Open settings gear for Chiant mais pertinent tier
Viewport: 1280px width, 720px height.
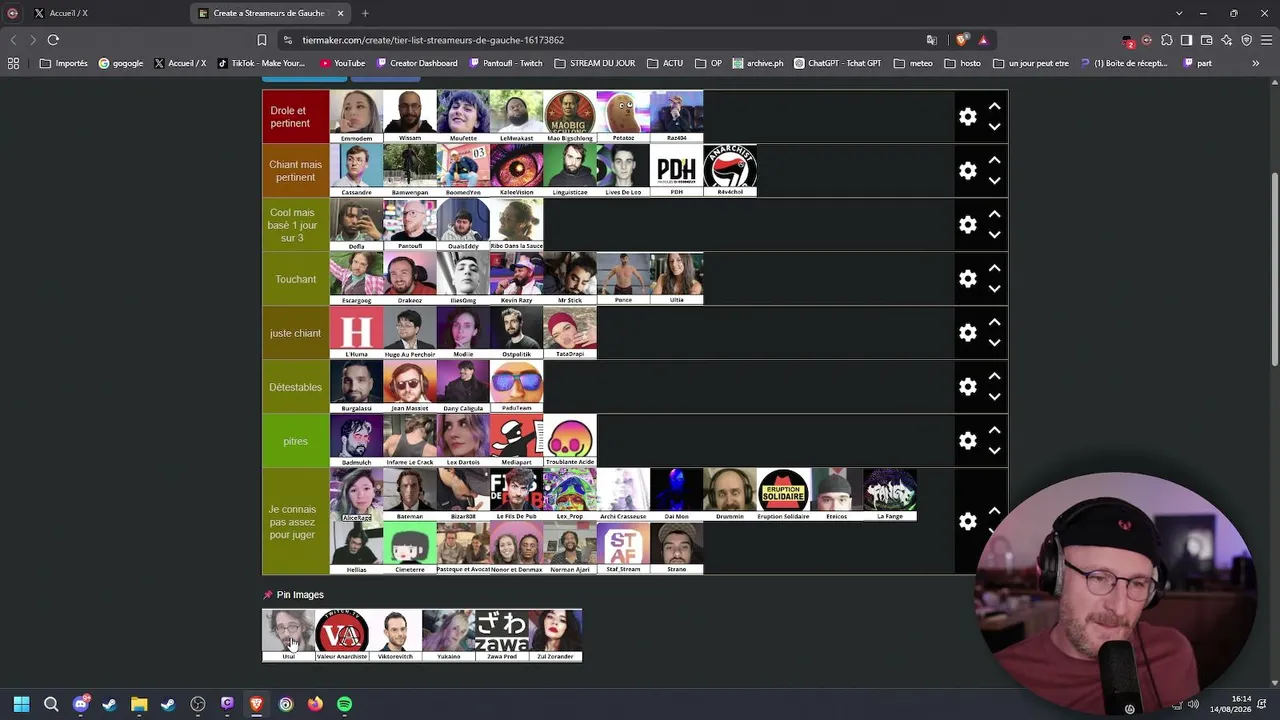[x=967, y=171]
